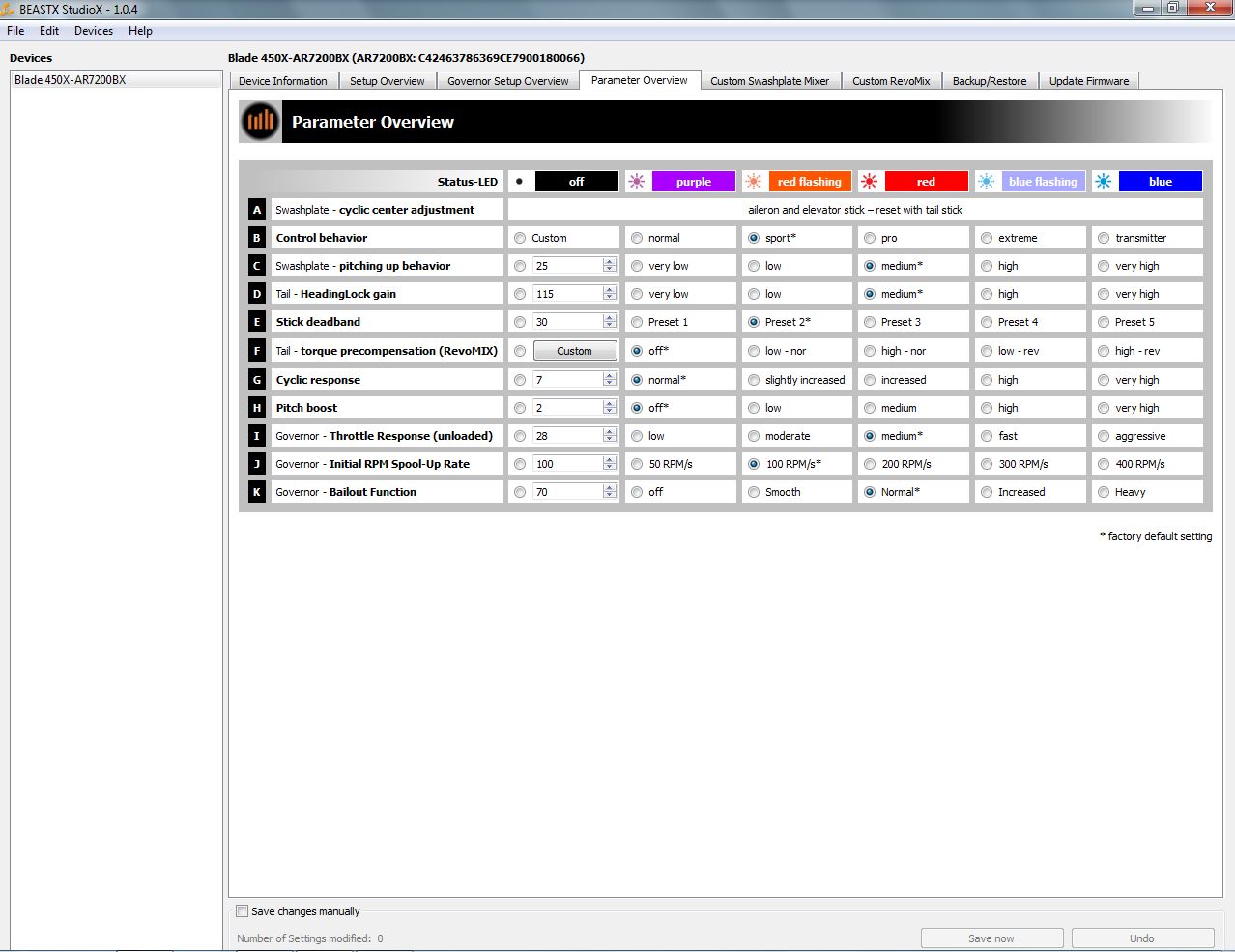The image size is (1235, 952).
Task: Click 'Number of Settings modified: 0' text
Action: tap(310, 938)
